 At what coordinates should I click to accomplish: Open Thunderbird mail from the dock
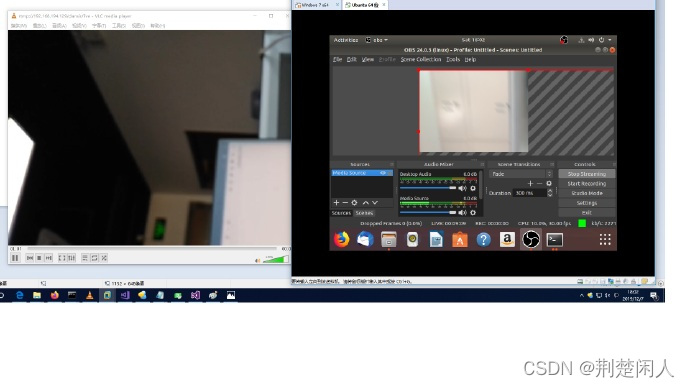[x=365, y=240]
